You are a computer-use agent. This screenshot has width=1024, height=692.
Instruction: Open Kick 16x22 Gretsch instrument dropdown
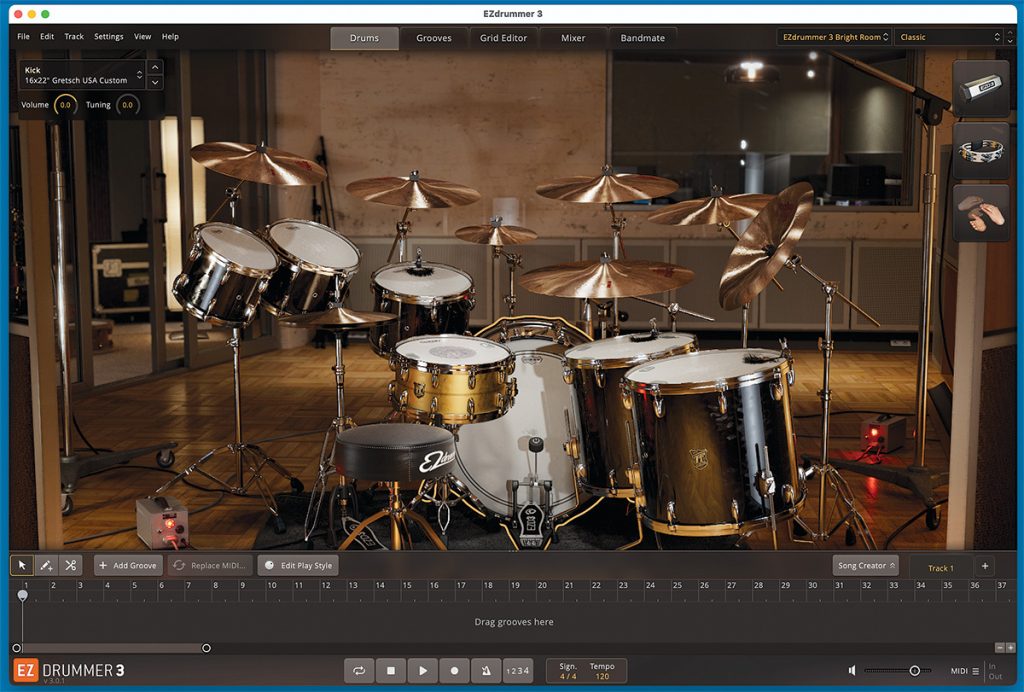coord(82,75)
